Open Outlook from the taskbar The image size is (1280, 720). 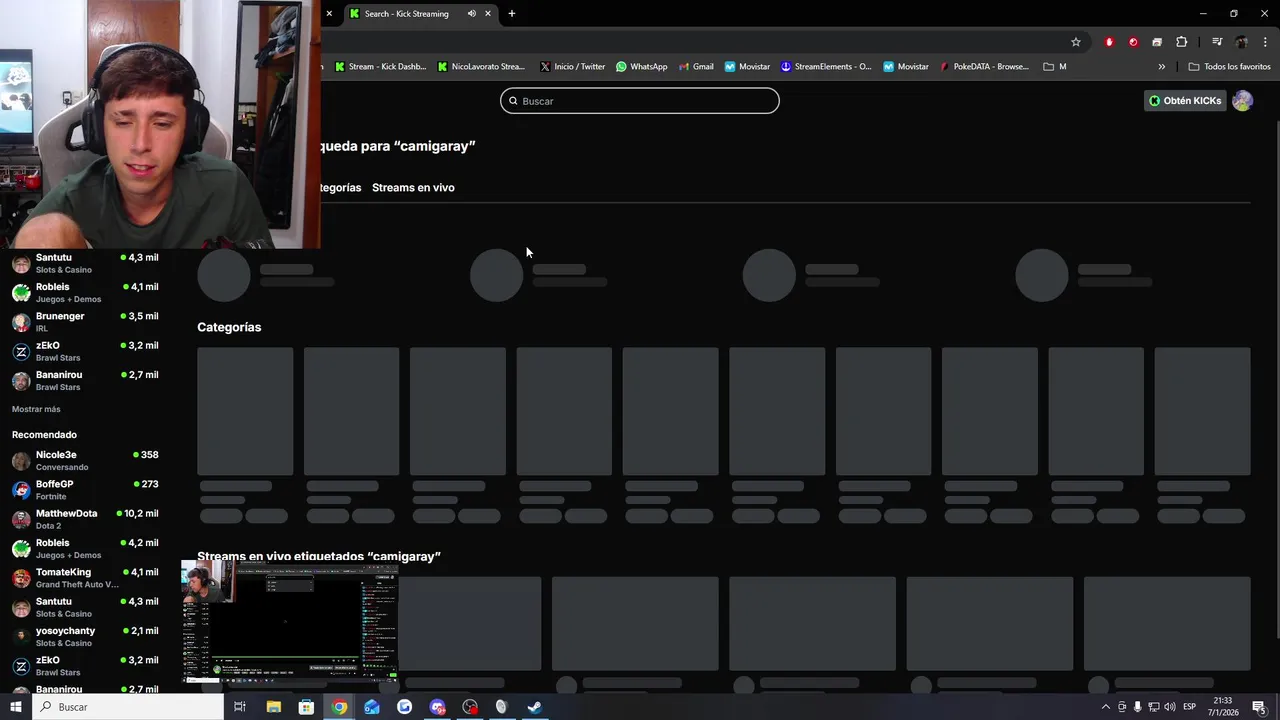[x=372, y=707]
